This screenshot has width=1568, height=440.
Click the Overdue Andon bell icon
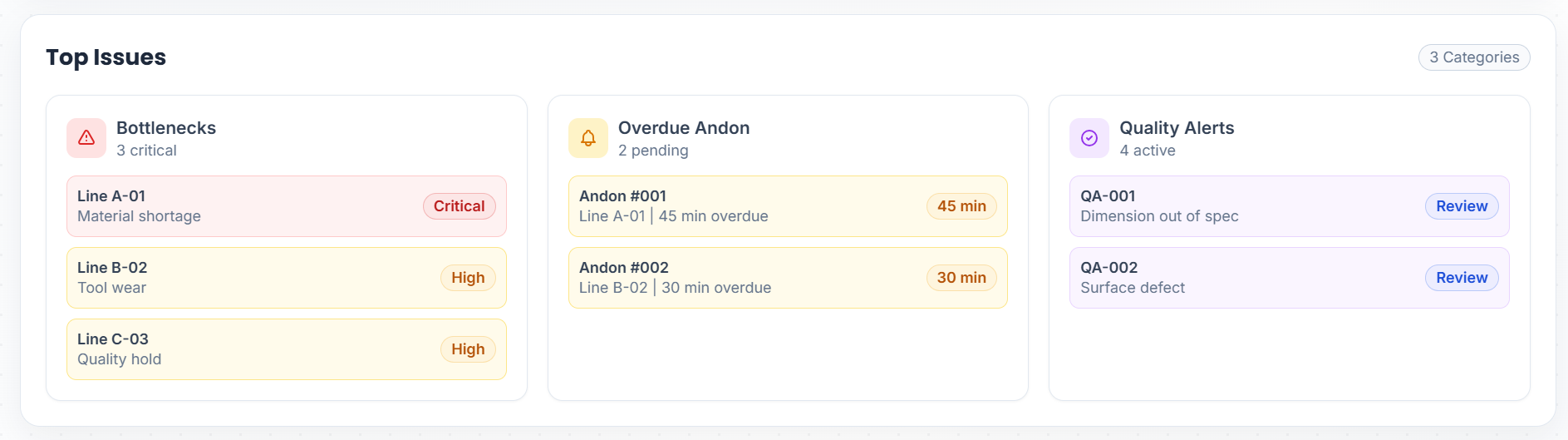tap(588, 138)
